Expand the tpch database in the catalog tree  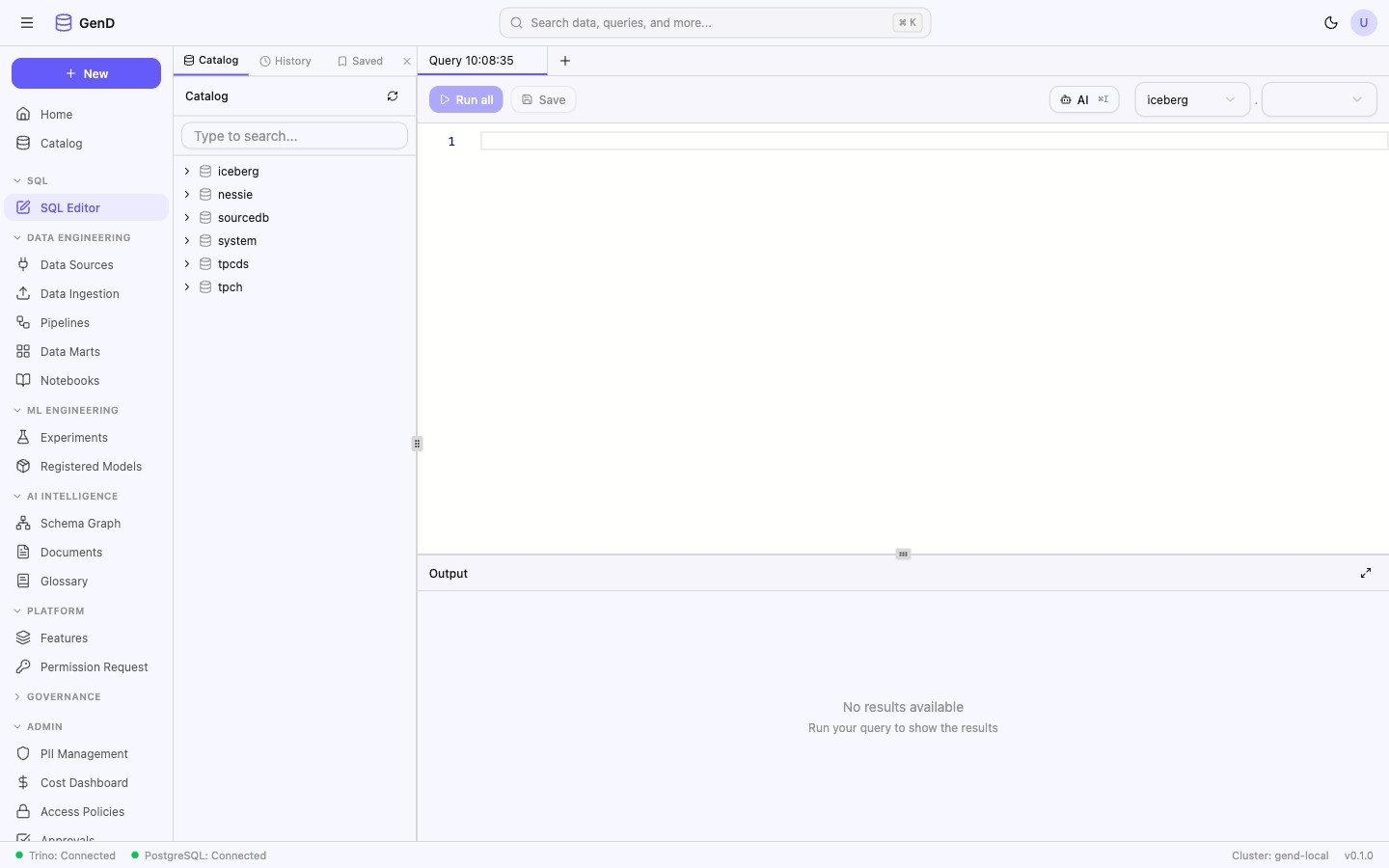(x=186, y=286)
